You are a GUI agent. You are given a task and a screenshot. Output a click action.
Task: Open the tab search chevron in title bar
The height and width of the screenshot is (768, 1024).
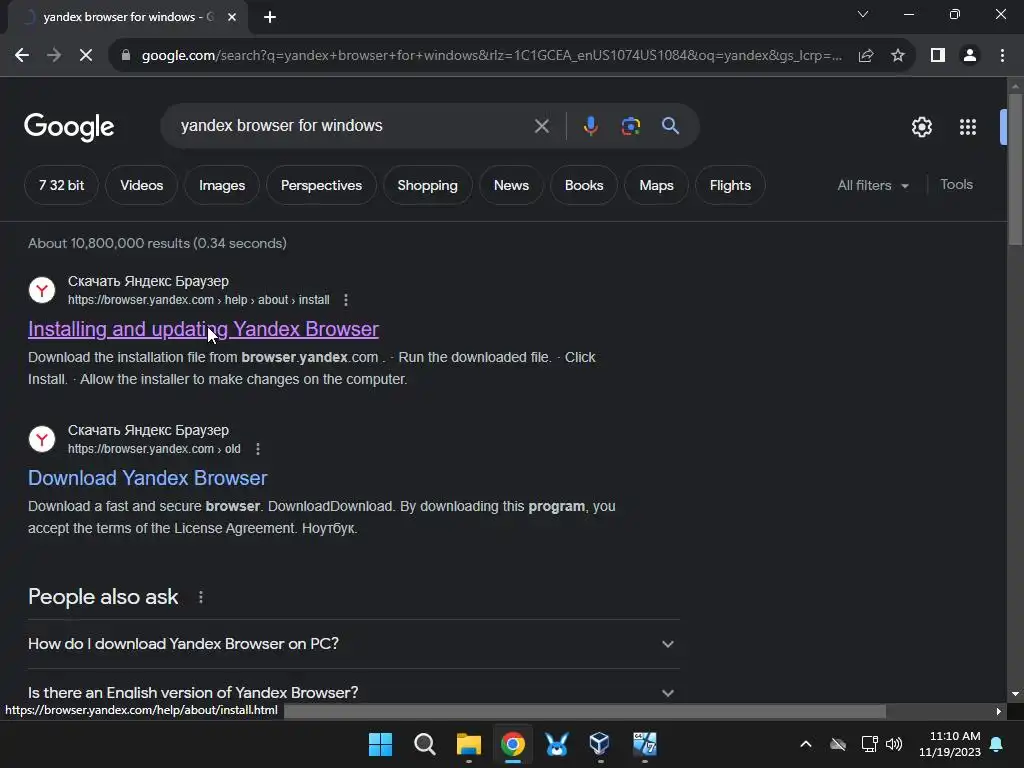[x=863, y=14]
